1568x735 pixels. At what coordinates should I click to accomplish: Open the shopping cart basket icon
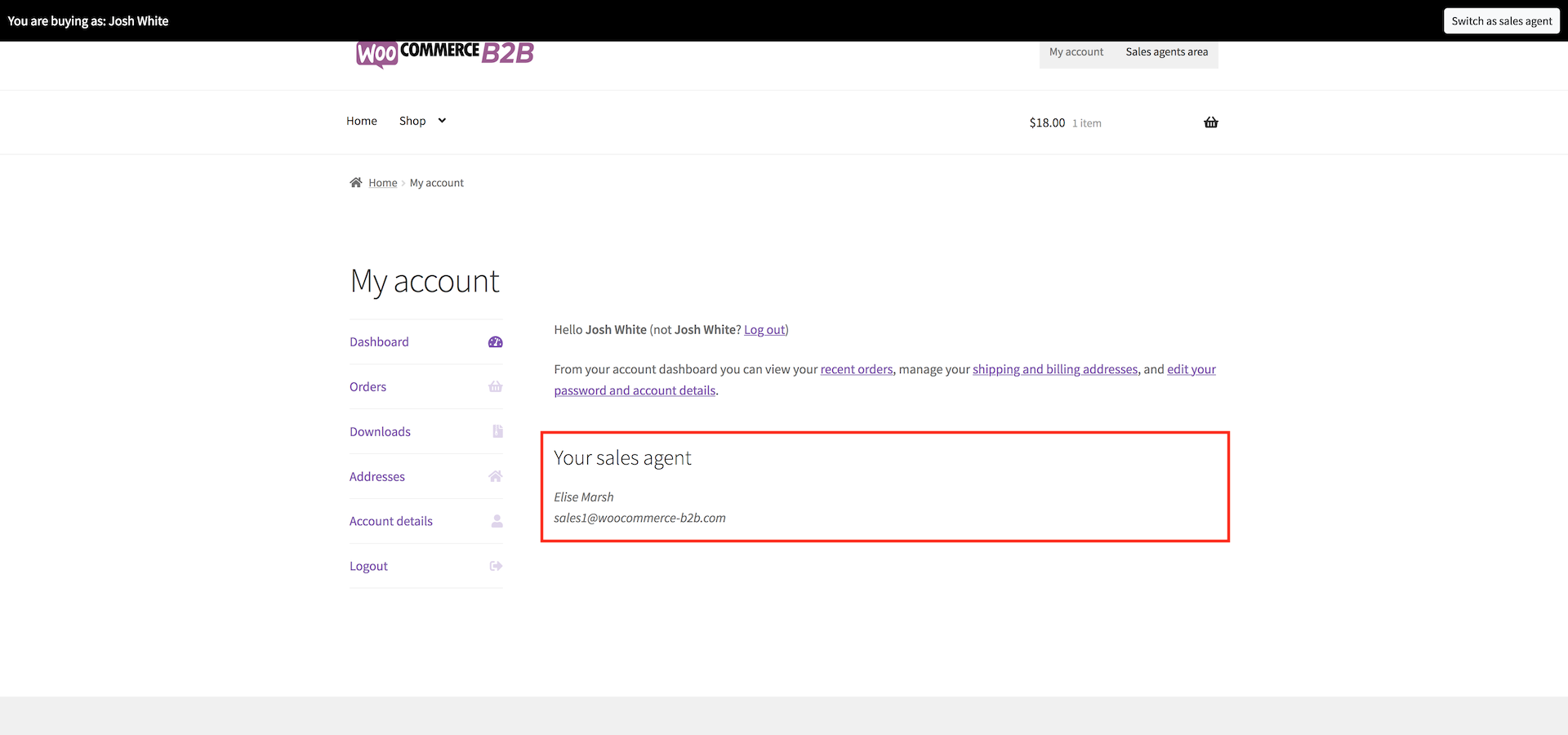pyautogui.click(x=1211, y=122)
